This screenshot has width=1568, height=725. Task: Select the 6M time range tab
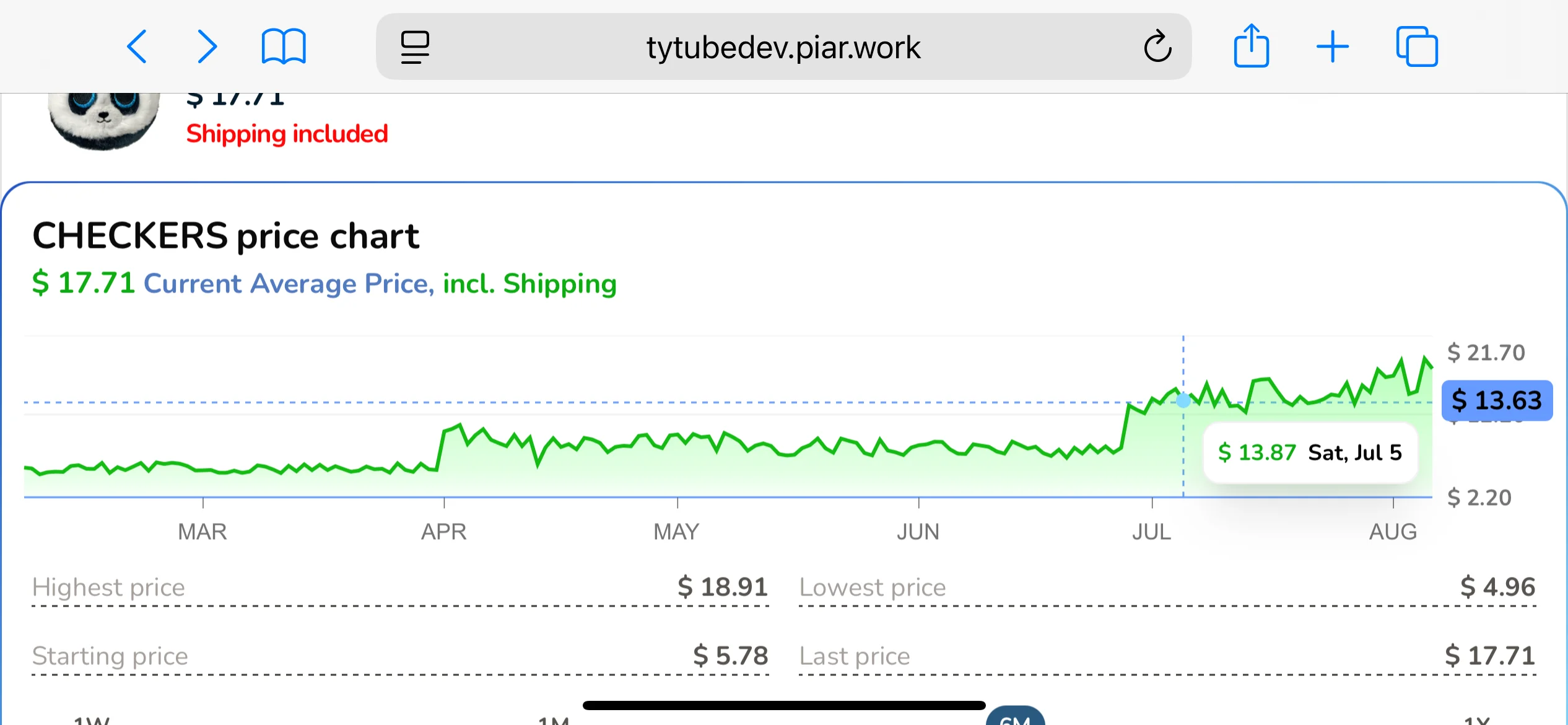coord(1015,719)
